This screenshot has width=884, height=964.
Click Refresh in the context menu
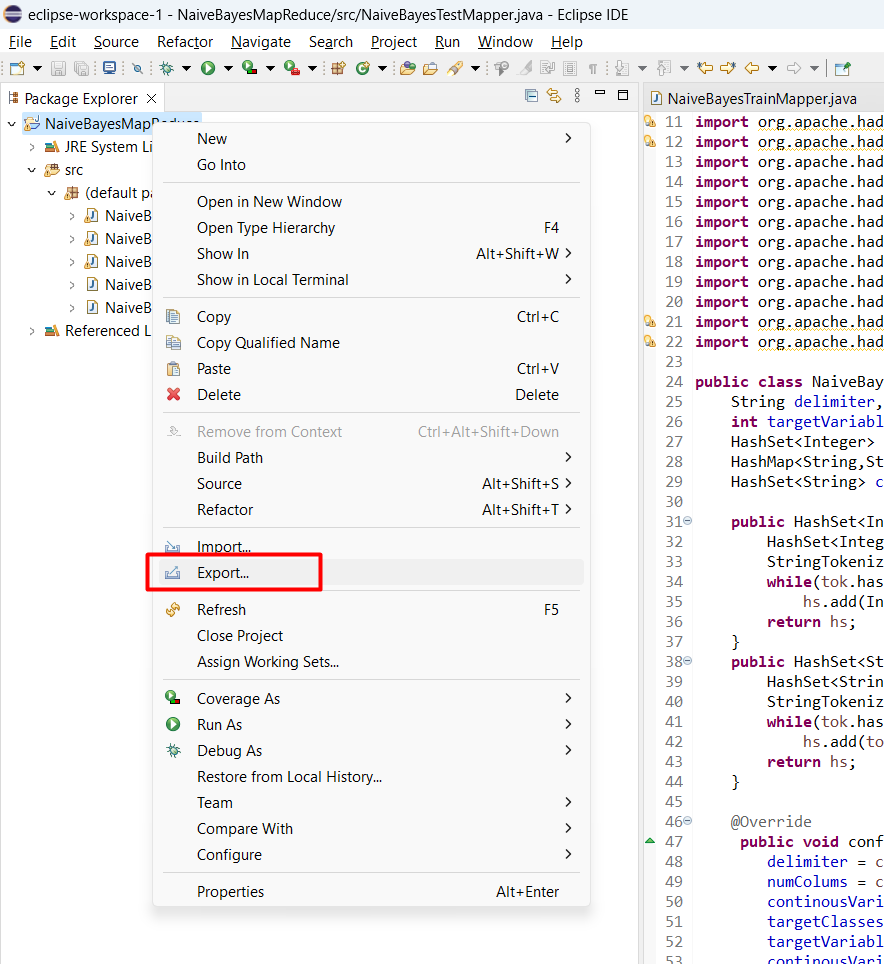pyautogui.click(x=221, y=610)
